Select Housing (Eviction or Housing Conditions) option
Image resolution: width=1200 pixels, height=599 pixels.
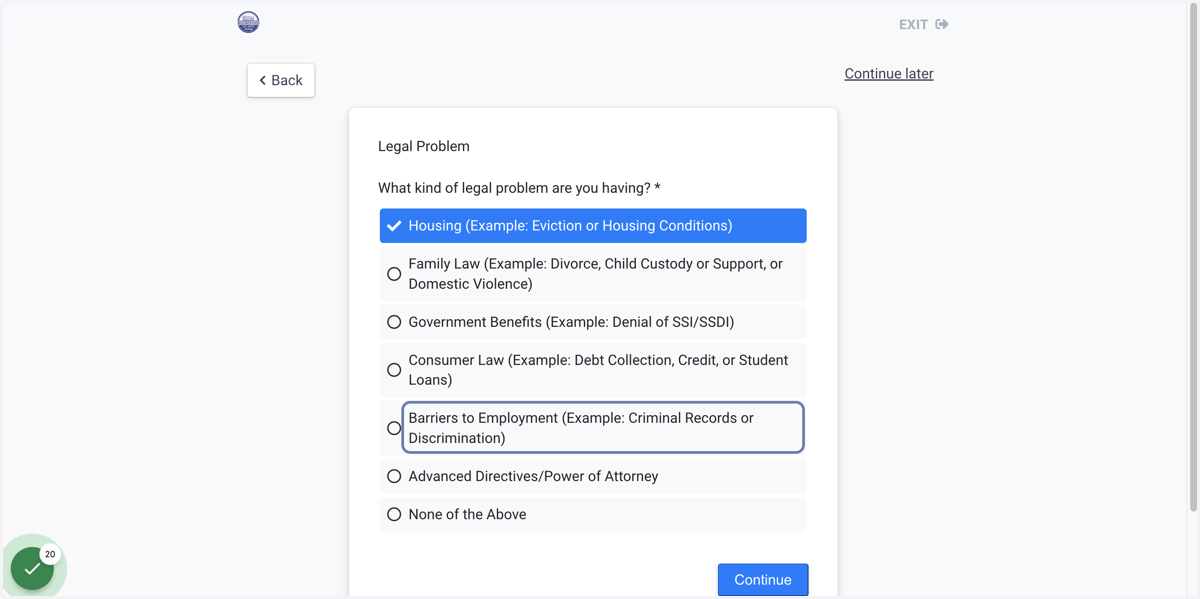click(593, 226)
